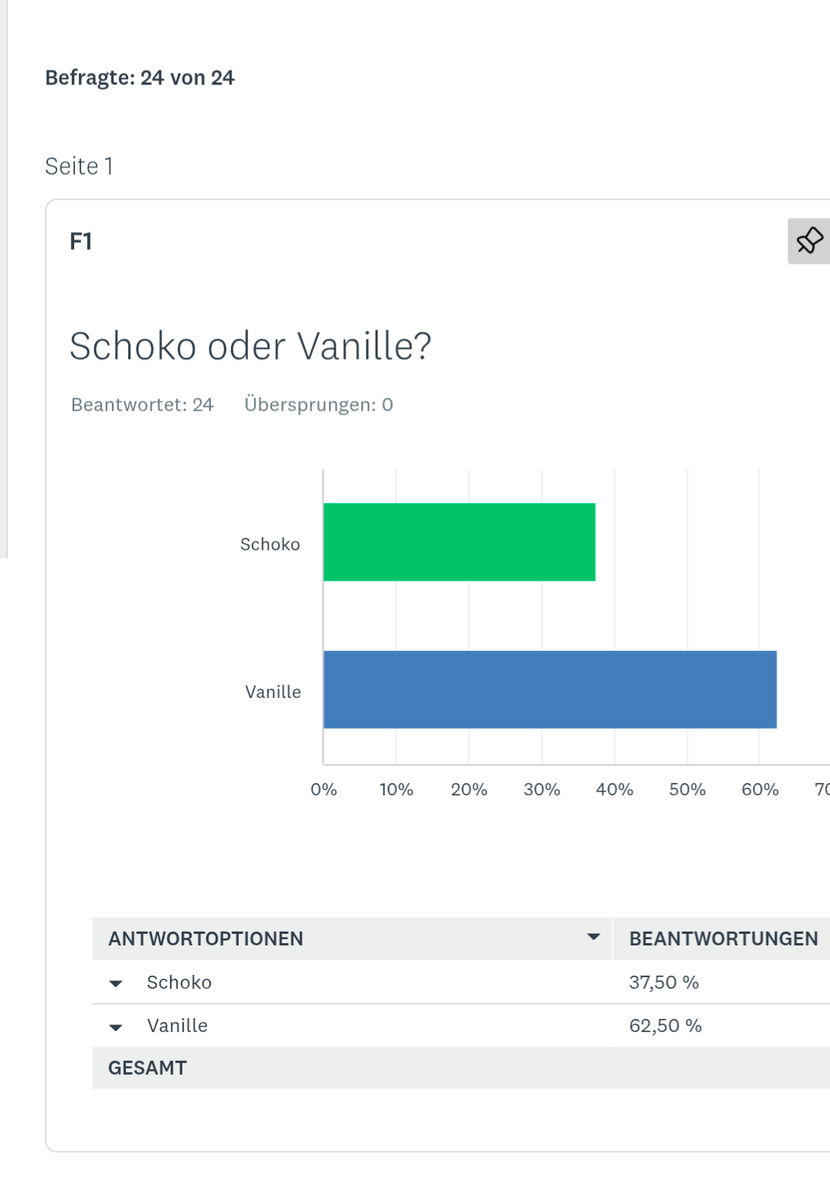This screenshot has height=1200, width=830.
Task: Open the ANTWORTOPTIONEN column sort dropdown arrow
Action: coord(593,938)
